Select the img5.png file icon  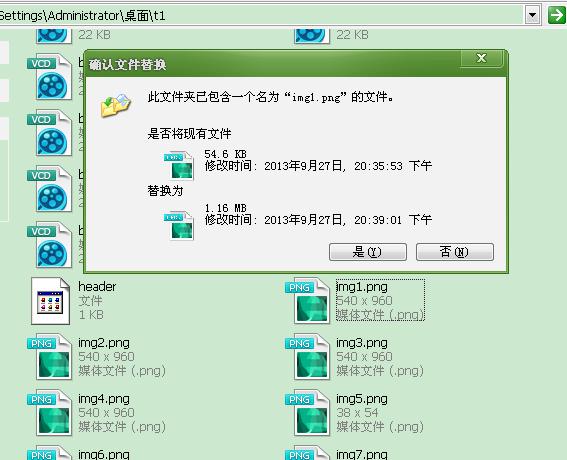pos(308,413)
